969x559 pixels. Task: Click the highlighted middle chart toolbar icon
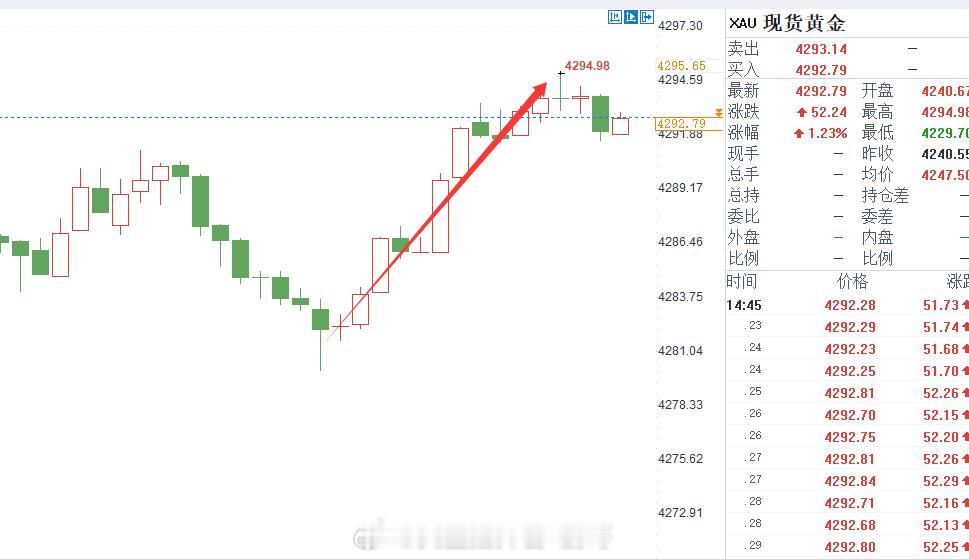(630, 17)
